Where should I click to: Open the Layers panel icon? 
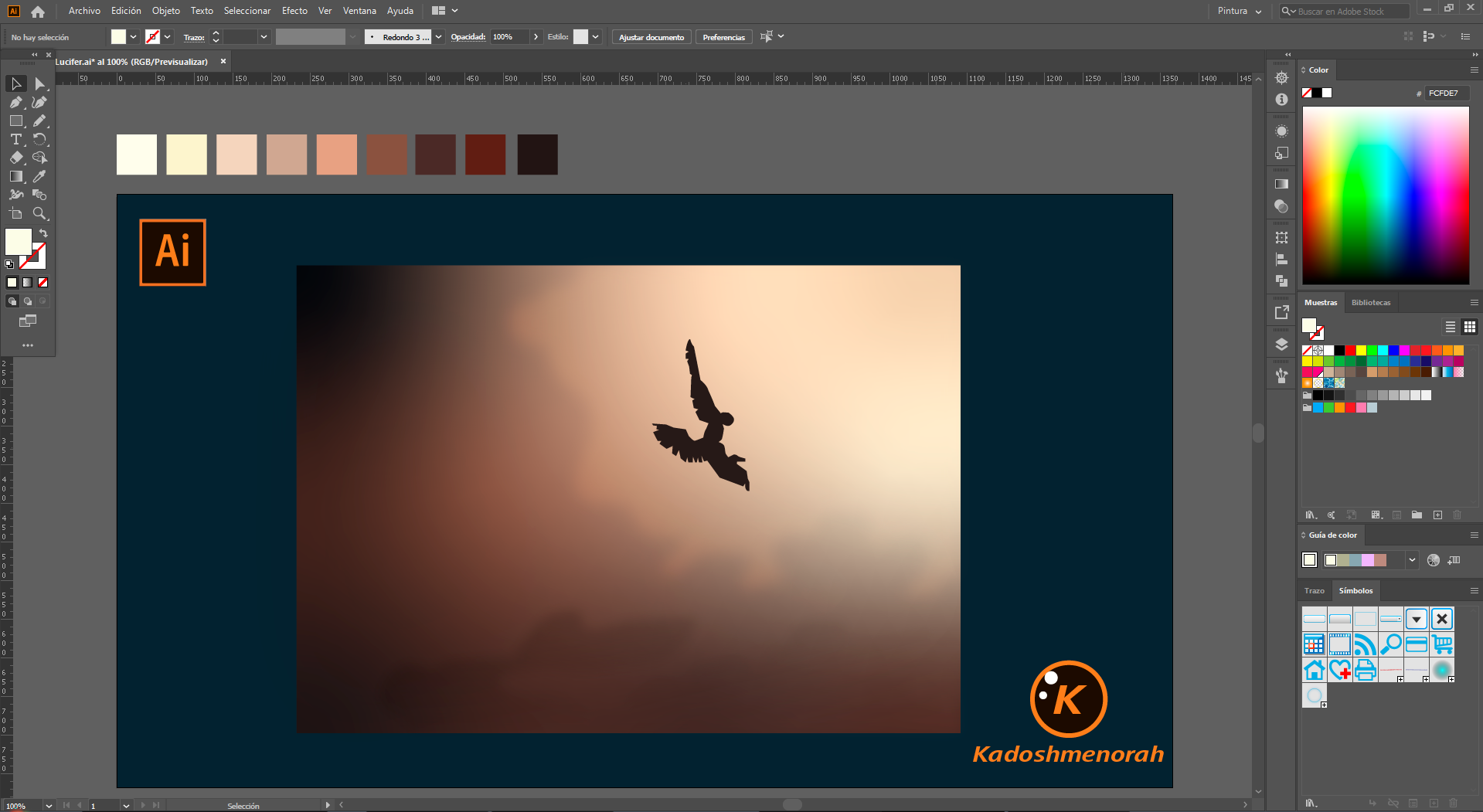[1281, 345]
